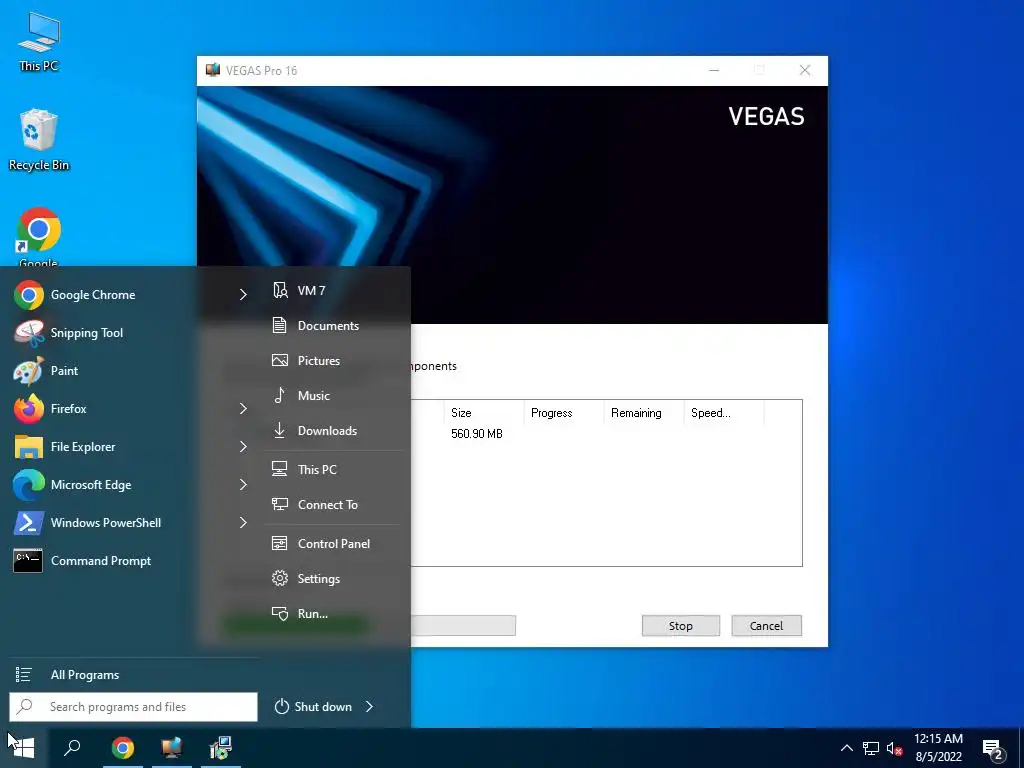Image resolution: width=1024 pixels, height=768 pixels.
Task: Switch to VEGAS Pro taskbar icon
Action: [x=172, y=748]
